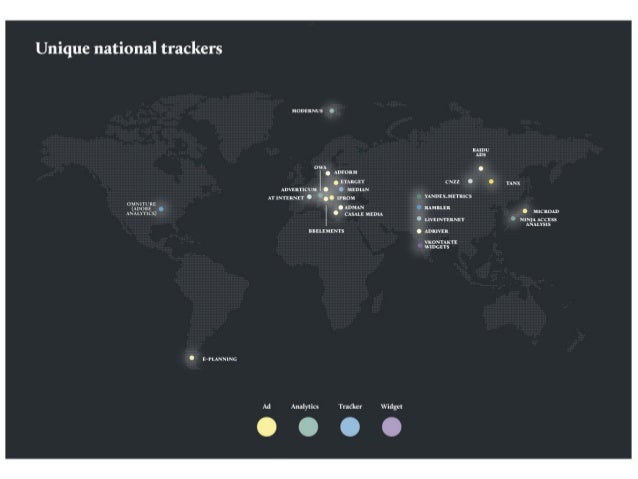Click the 'E-PLANNING' label text
The image size is (638, 479).
pos(220,359)
